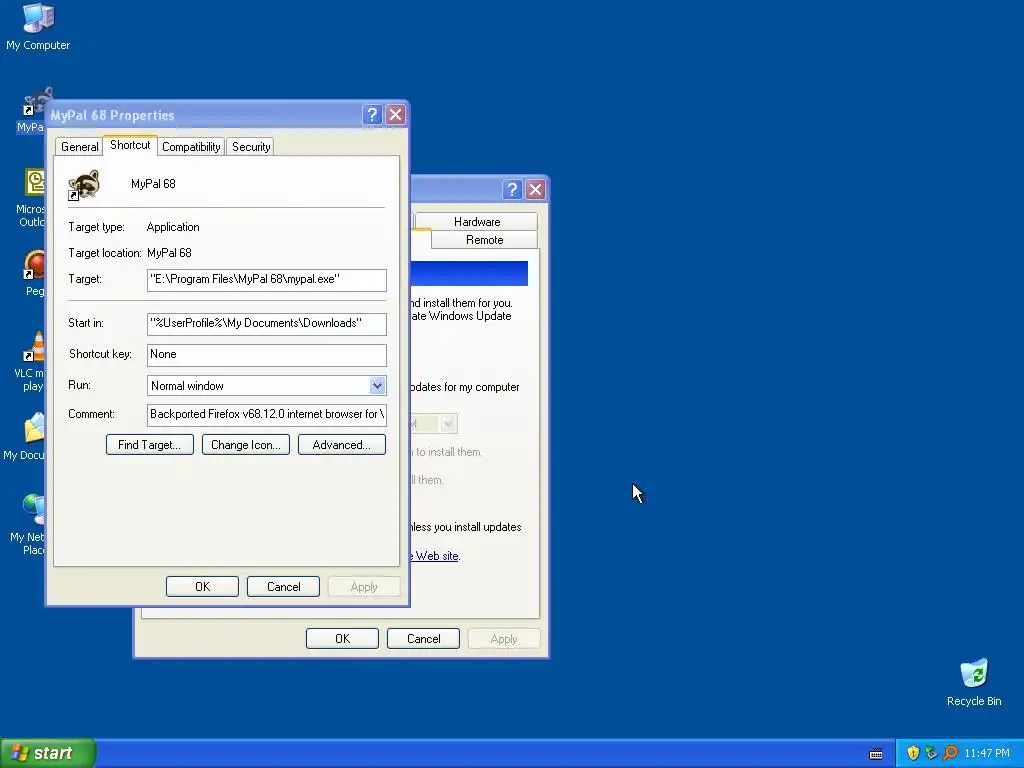The width and height of the screenshot is (1024, 768).
Task: Click Change Icon button
Action: (246, 445)
